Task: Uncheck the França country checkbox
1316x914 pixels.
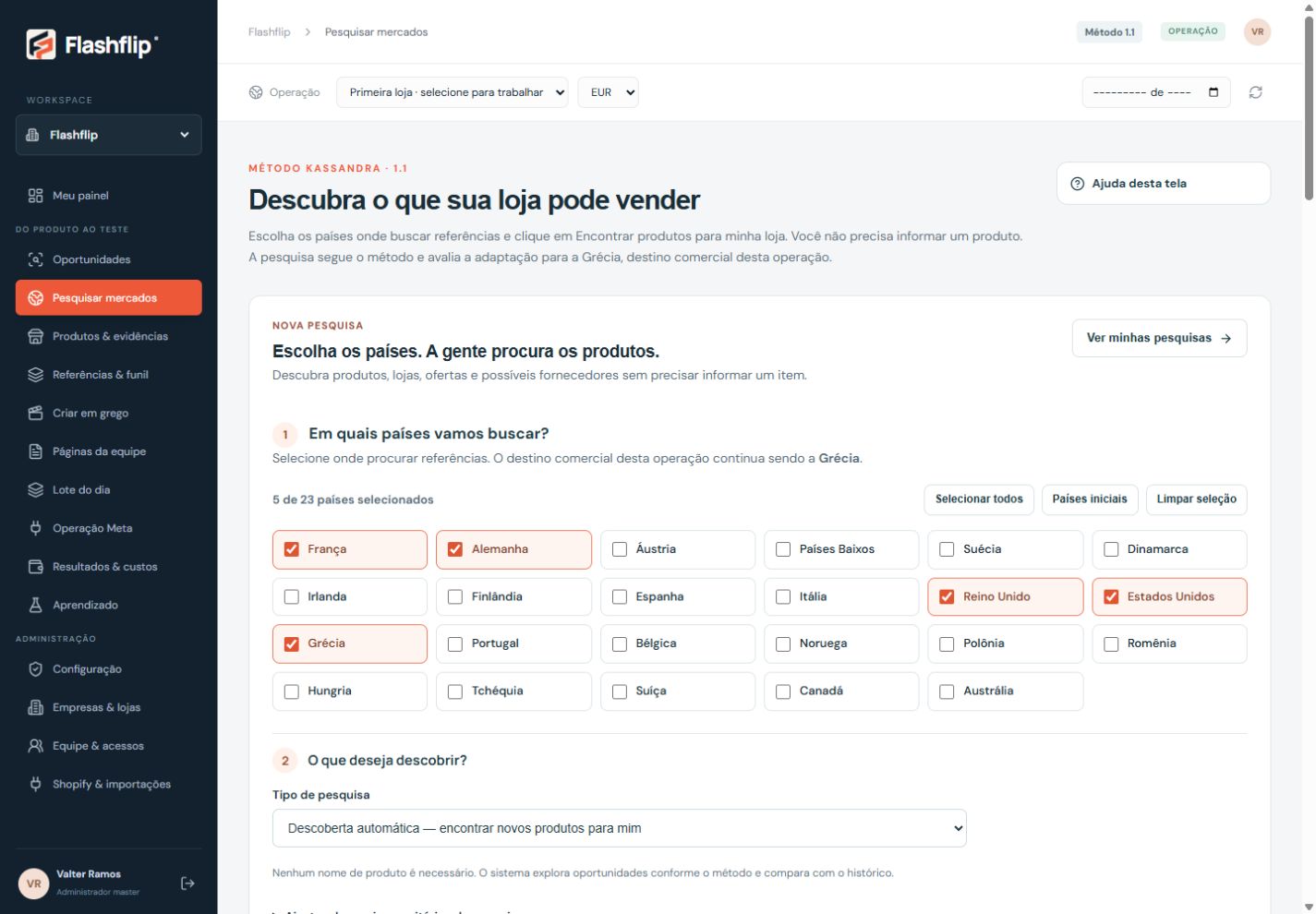Action: [292, 549]
